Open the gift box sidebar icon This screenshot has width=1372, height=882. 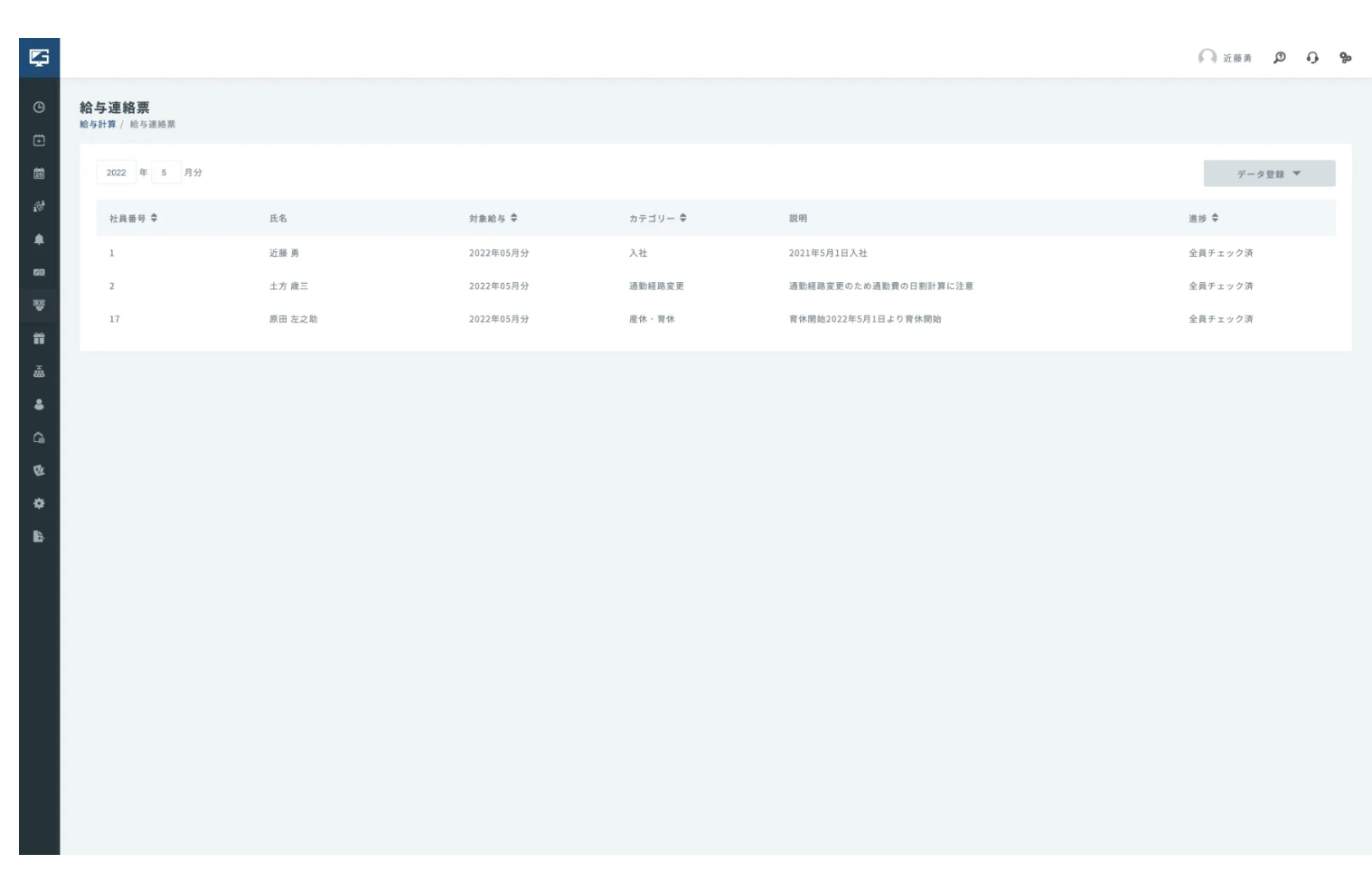[x=39, y=339]
